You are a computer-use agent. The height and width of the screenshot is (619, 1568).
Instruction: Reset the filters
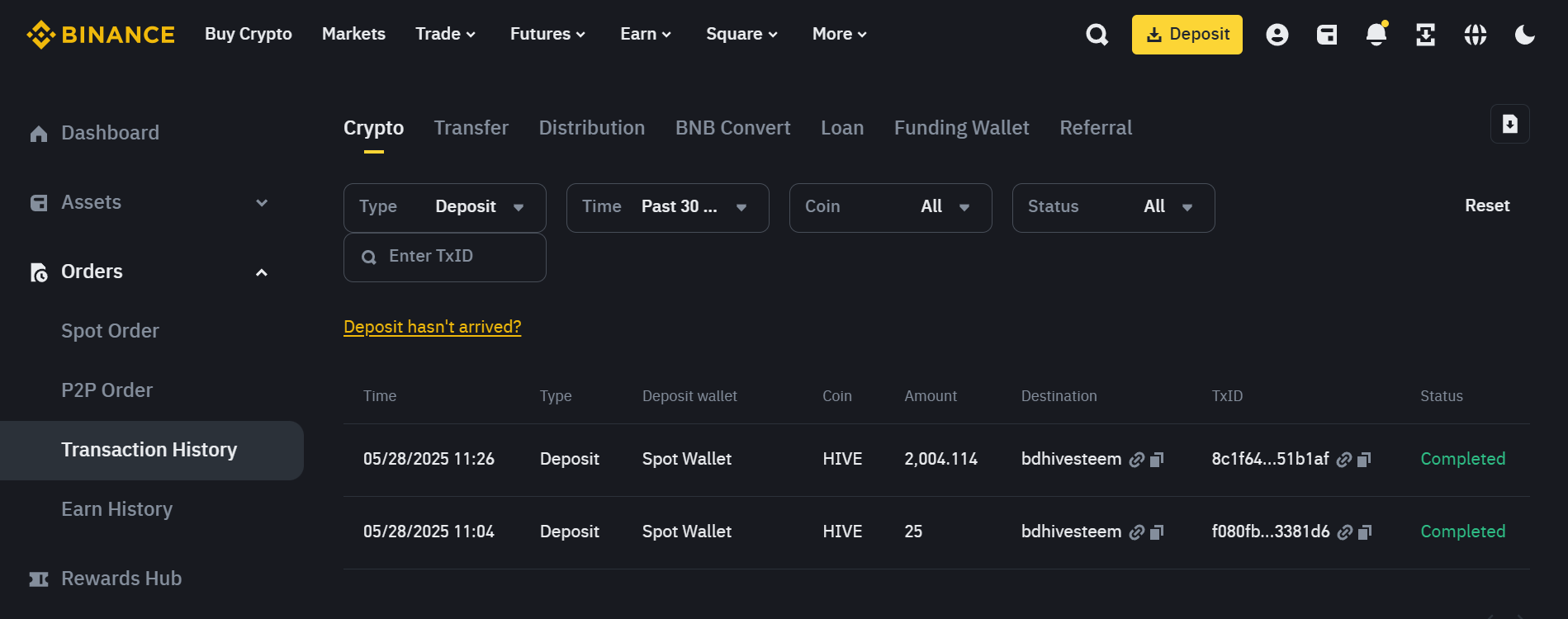click(1487, 206)
